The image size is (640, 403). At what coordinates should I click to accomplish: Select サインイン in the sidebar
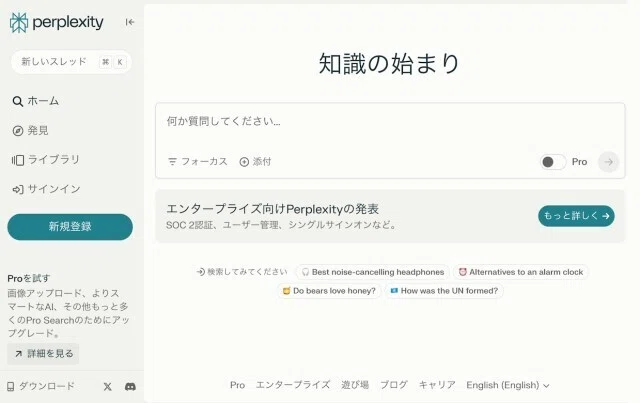46,189
